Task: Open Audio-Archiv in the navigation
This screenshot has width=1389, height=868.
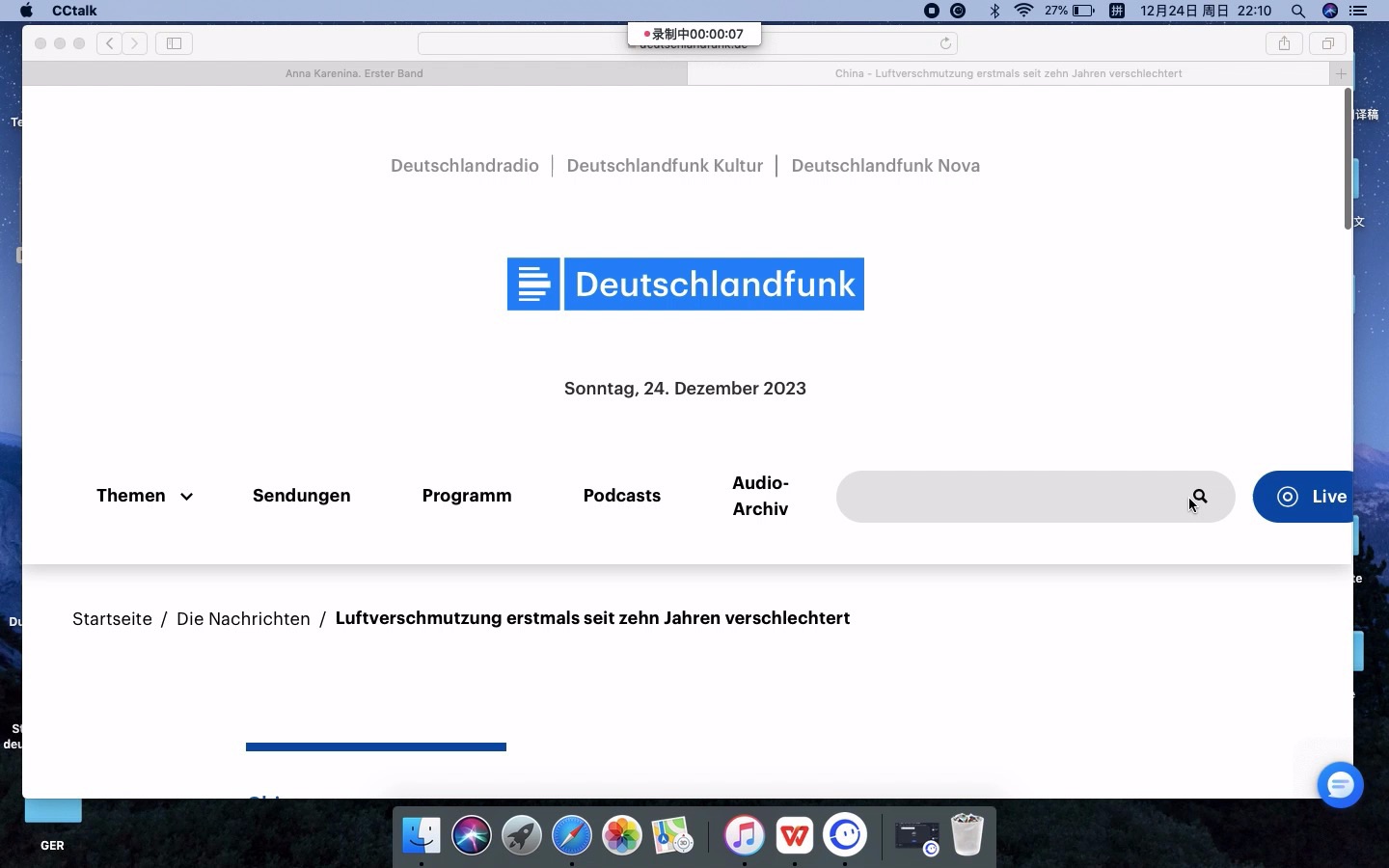Action: tap(760, 496)
